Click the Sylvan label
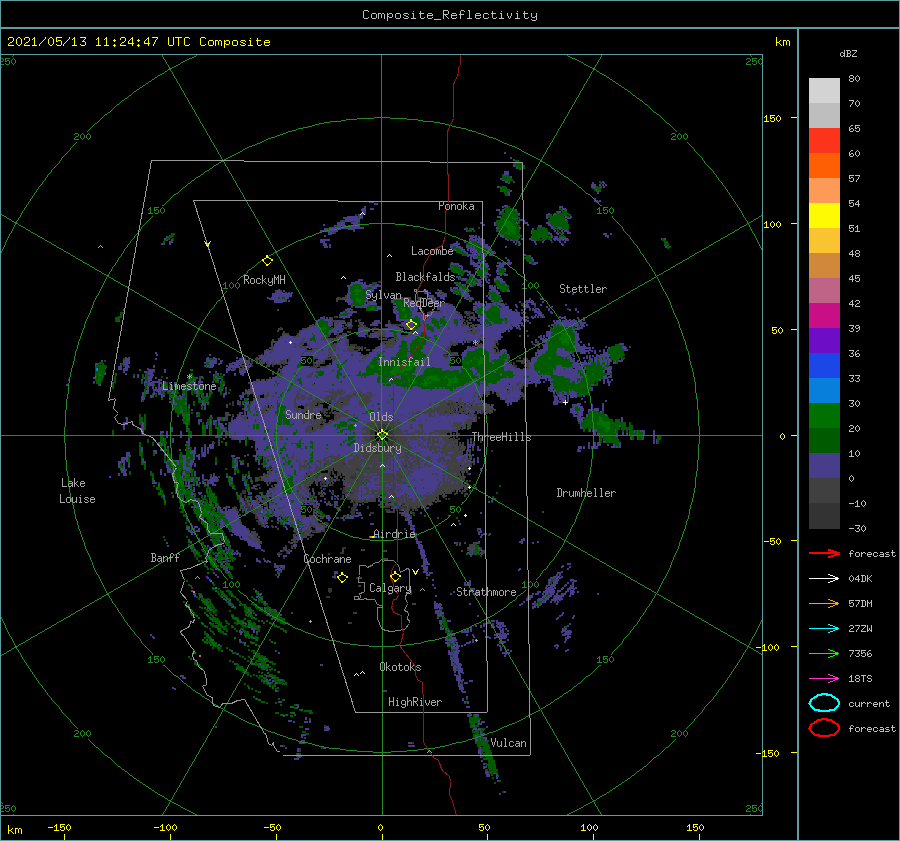Screen dimensions: 900x841 [x=383, y=295]
